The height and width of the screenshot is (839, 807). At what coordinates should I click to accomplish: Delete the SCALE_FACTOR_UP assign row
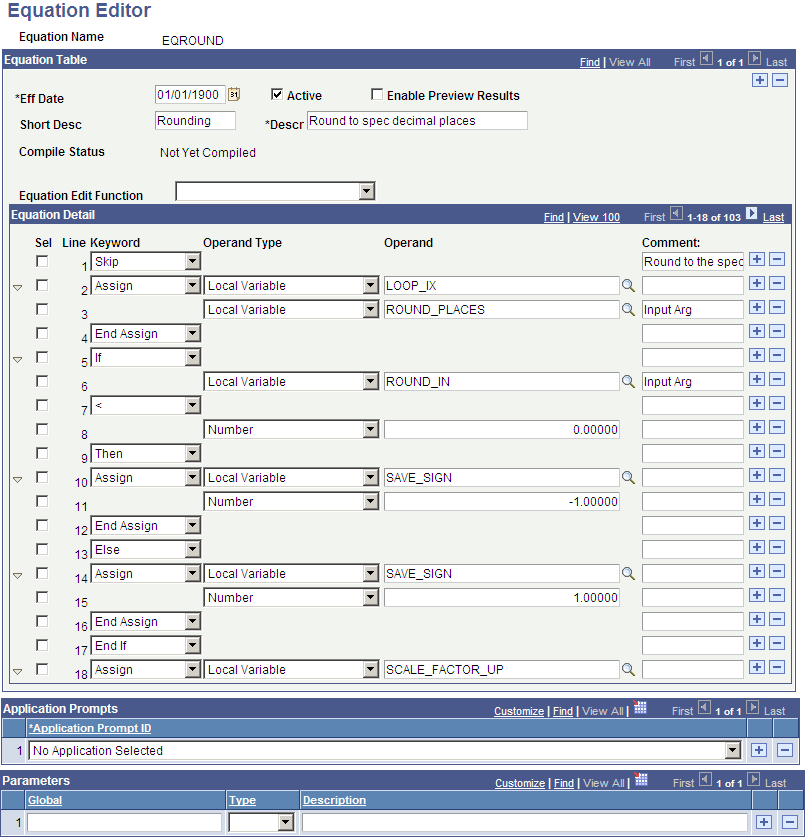(x=779, y=669)
